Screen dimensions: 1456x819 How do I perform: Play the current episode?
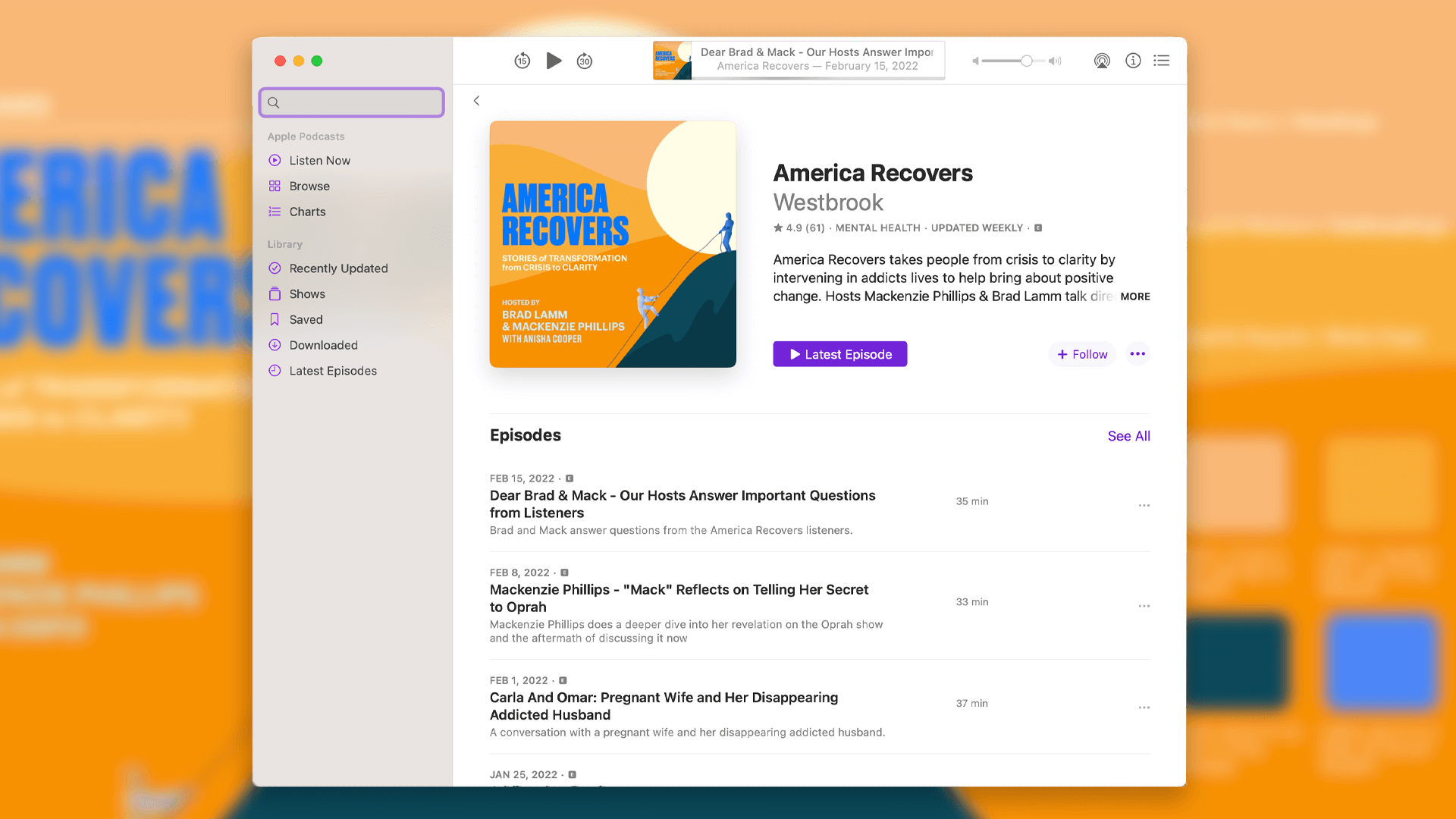point(554,61)
